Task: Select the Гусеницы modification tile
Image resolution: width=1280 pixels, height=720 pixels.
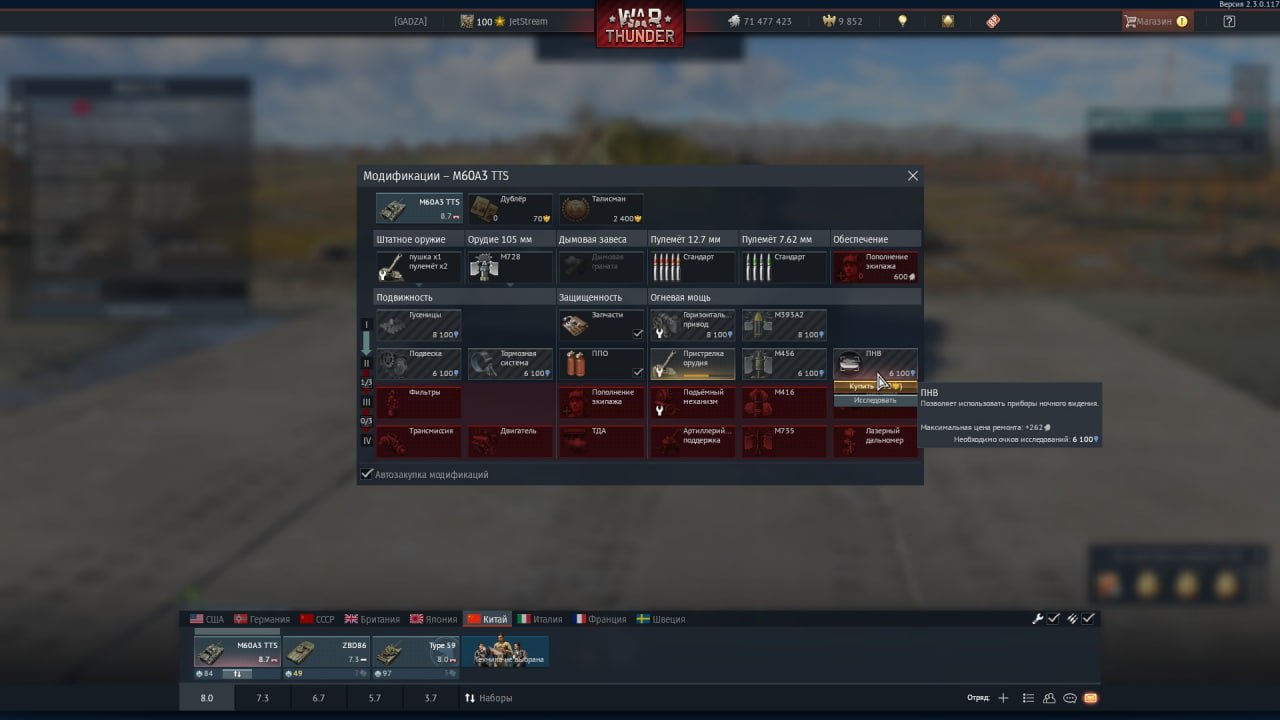Action: pyautogui.click(x=418, y=325)
